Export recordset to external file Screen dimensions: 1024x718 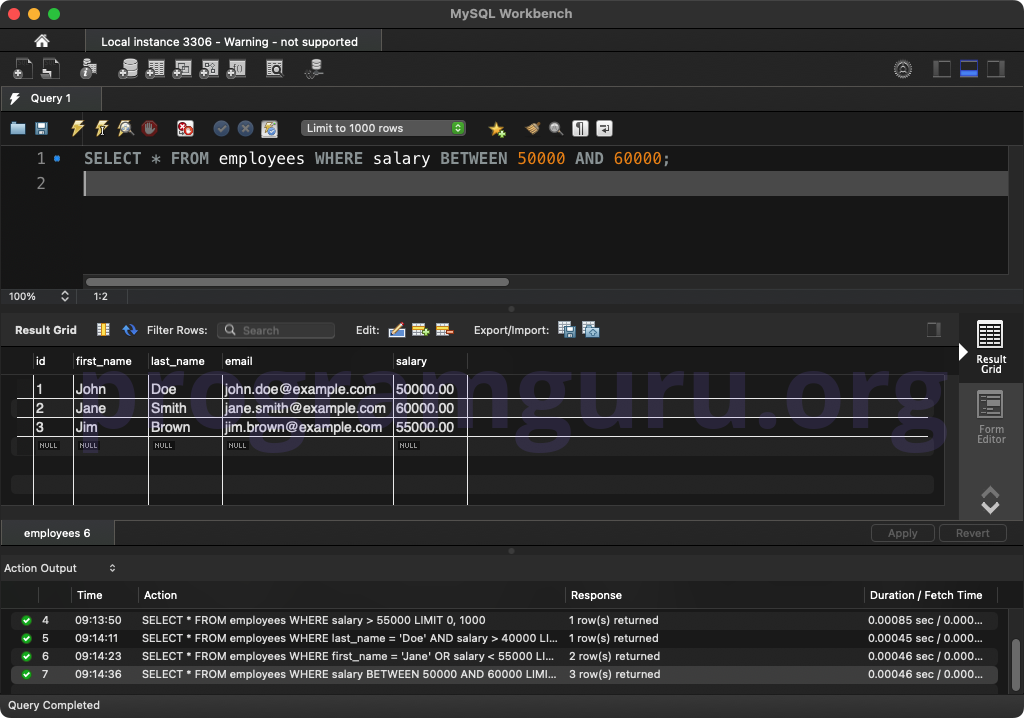[x=567, y=329]
